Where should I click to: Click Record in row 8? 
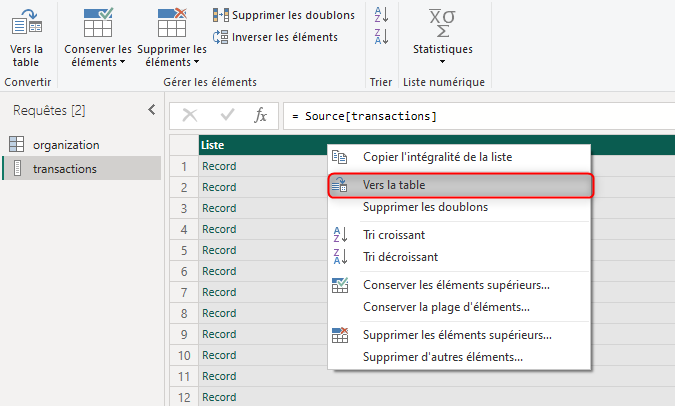[x=219, y=313]
